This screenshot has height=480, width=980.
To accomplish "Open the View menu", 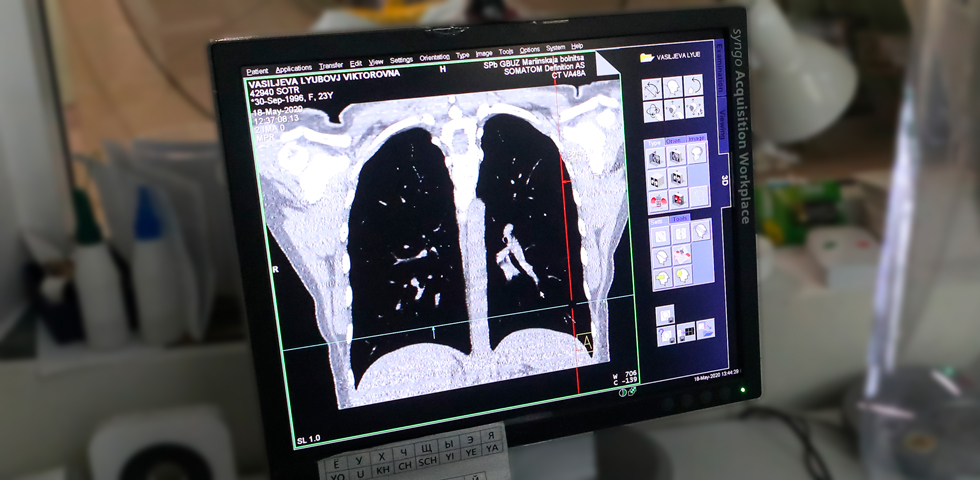I will tap(376, 62).
